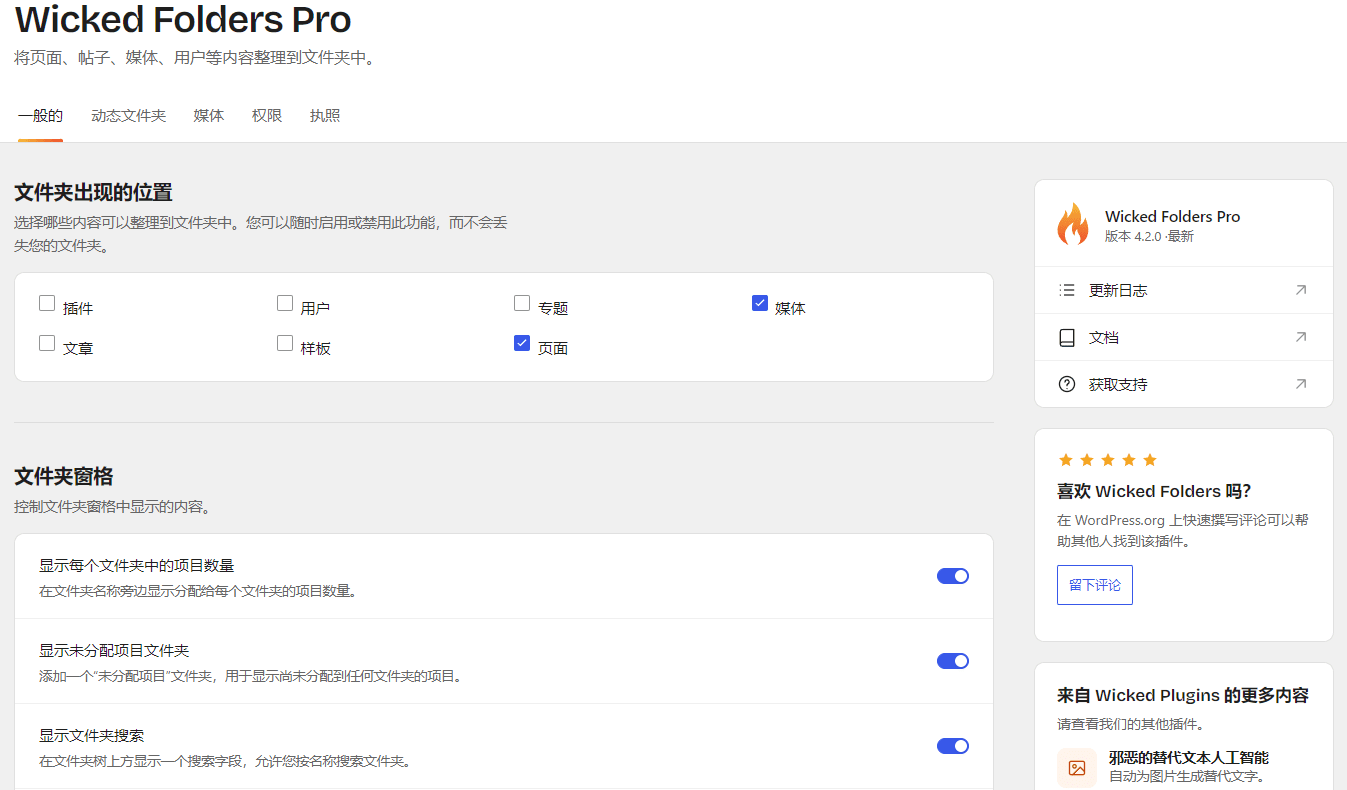The height and width of the screenshot is (790, 1347).
Task: Disable the 显示未分配项目文件夹 toggle
Action: (953, 661)
